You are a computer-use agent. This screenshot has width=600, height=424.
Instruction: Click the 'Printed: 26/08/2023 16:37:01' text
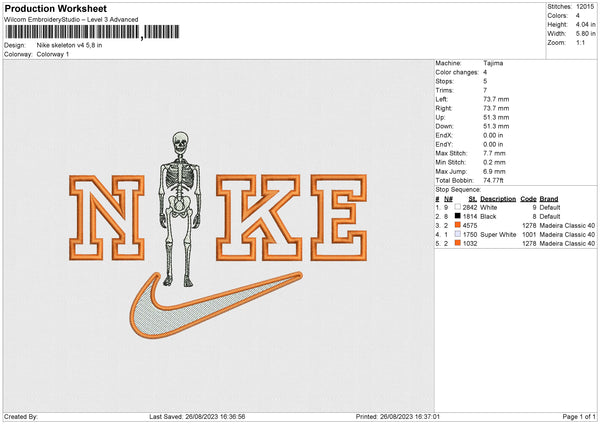pyautogui.click(x=398, y=416)
